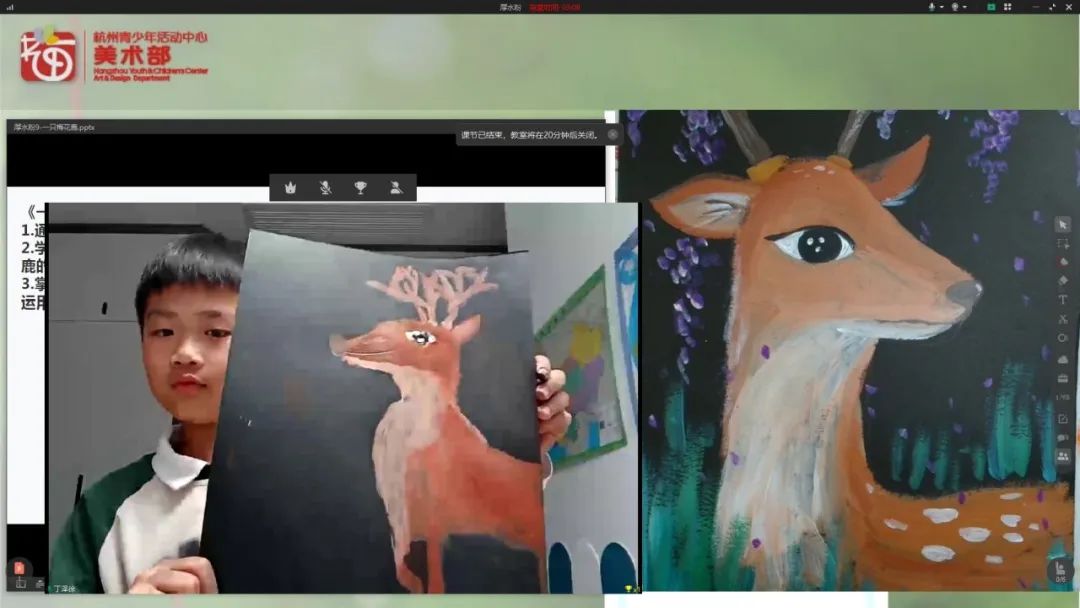The width and height of the screenshot is (1080, 608).
Task: Click the page number indicator in the toolbar
Action: (x=1062, y=398)
